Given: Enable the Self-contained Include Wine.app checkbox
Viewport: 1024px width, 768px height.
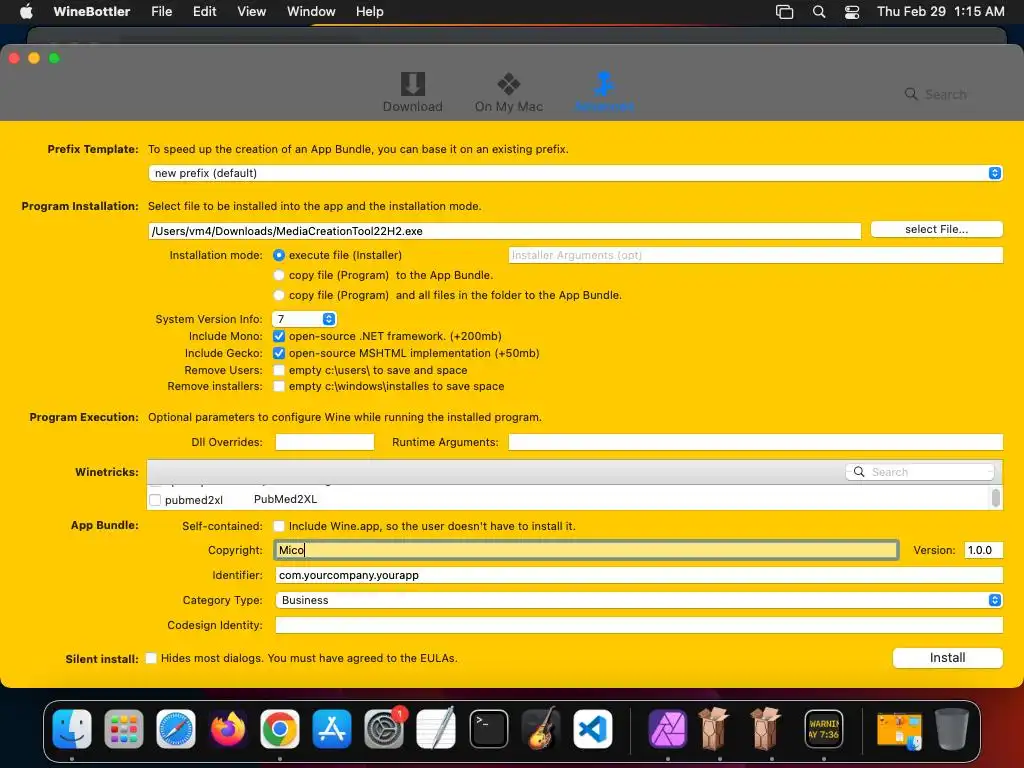Looking at the screenshot, I should (x=279, y=526).
